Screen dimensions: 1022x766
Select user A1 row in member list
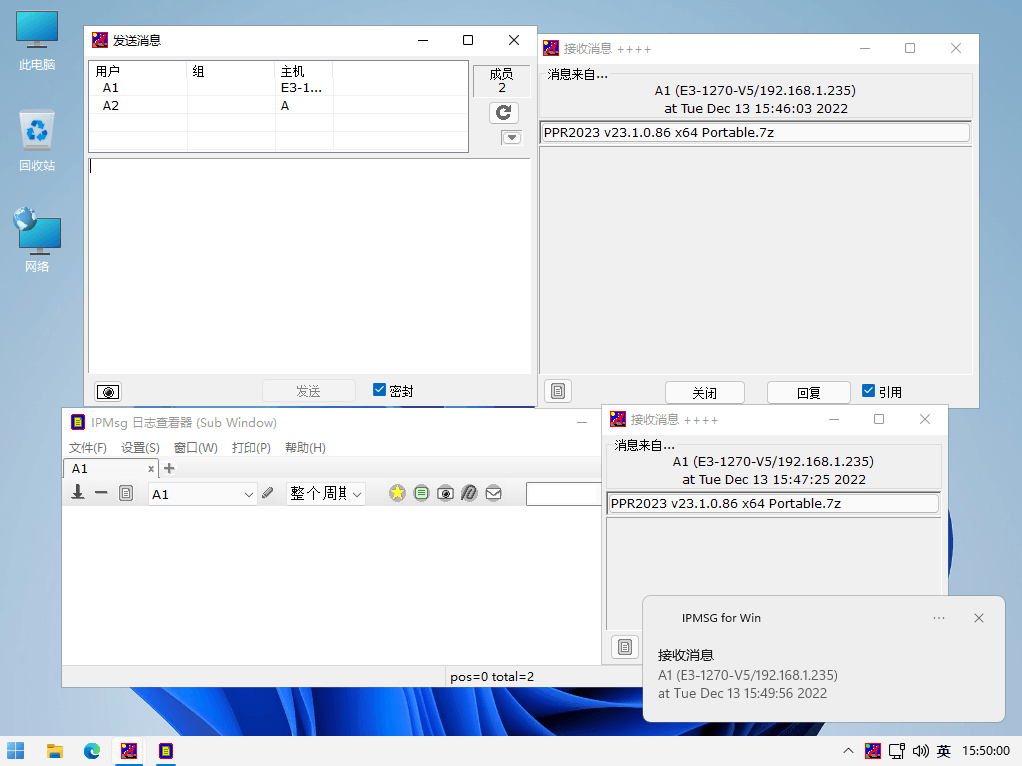tap(278, 87)
